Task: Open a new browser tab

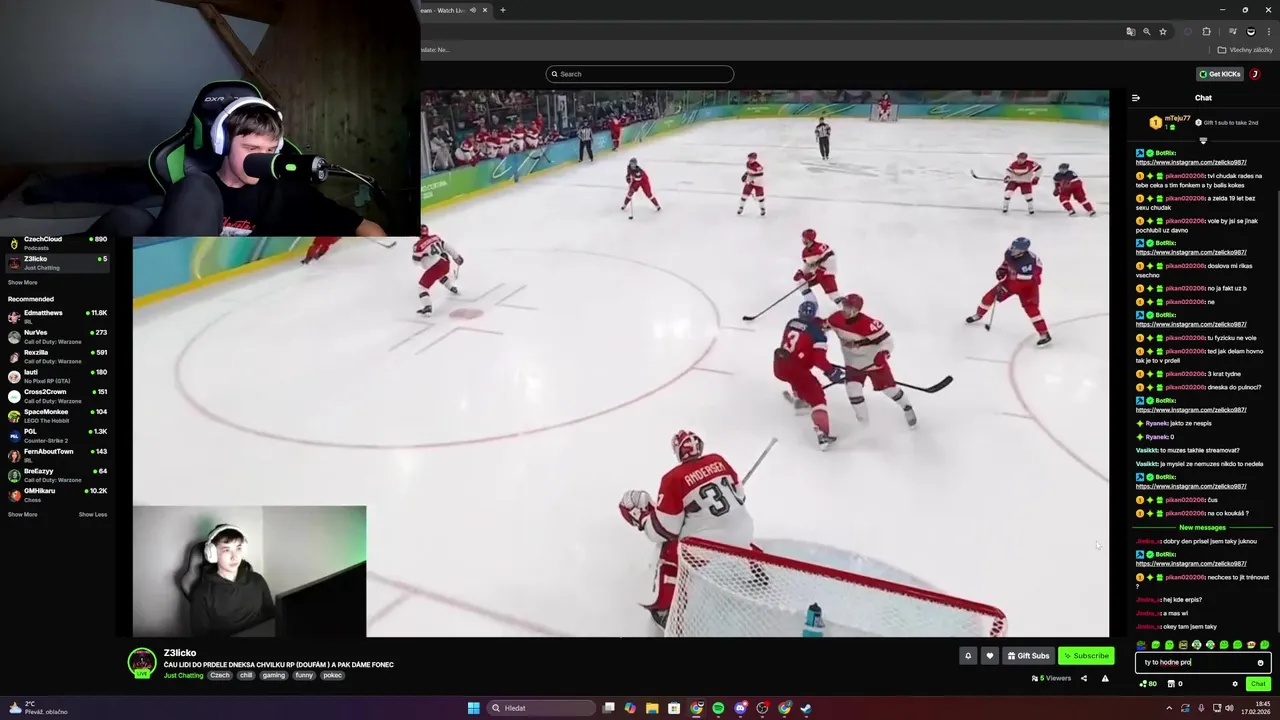Action: (502, 10)
